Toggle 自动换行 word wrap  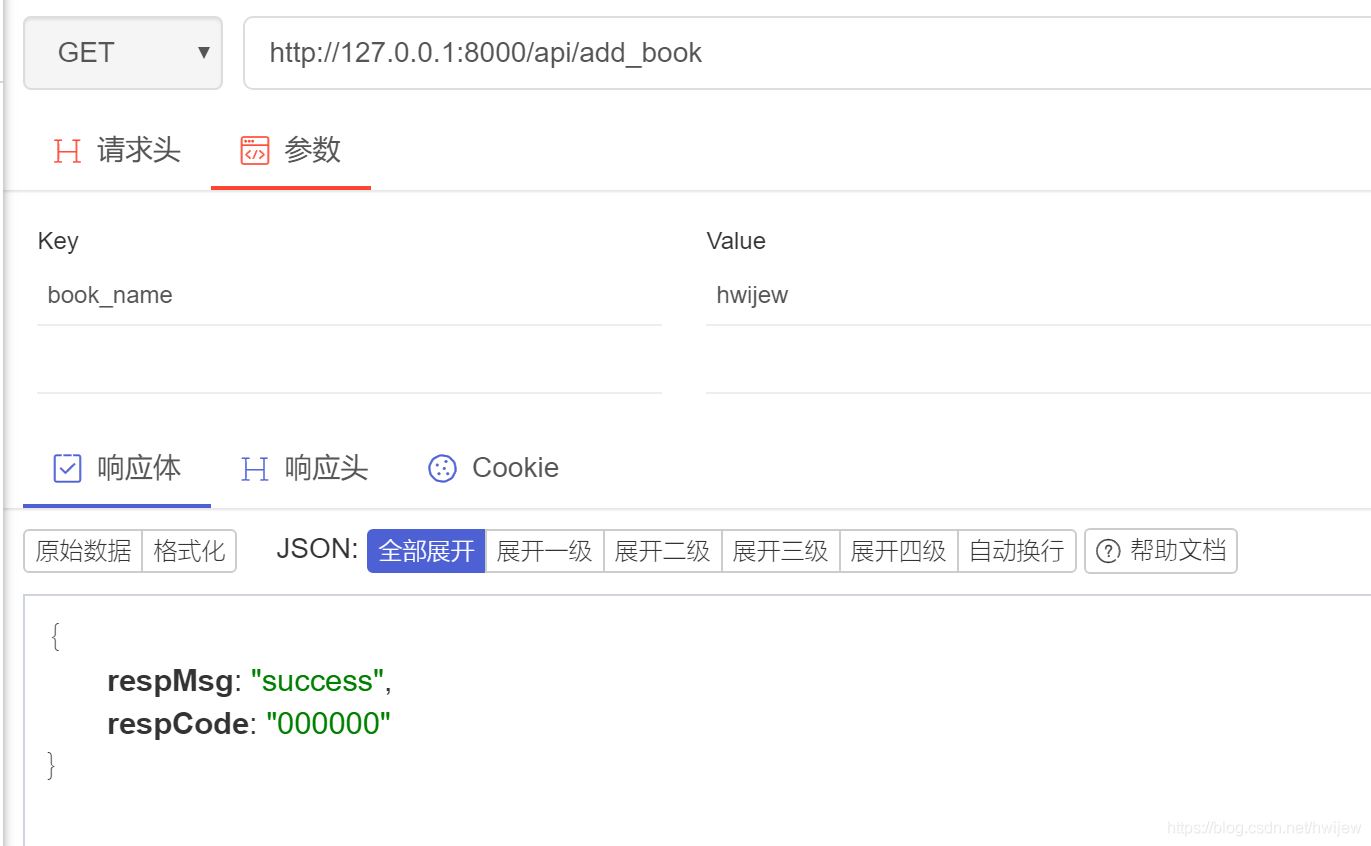tap(1016, 551)
